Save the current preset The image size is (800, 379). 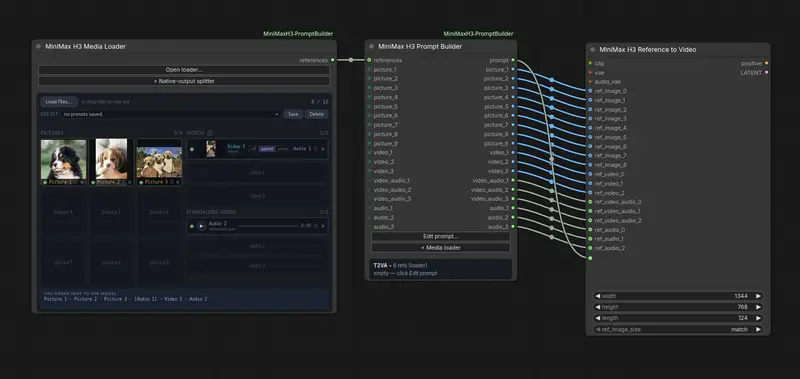click(293, 114)
